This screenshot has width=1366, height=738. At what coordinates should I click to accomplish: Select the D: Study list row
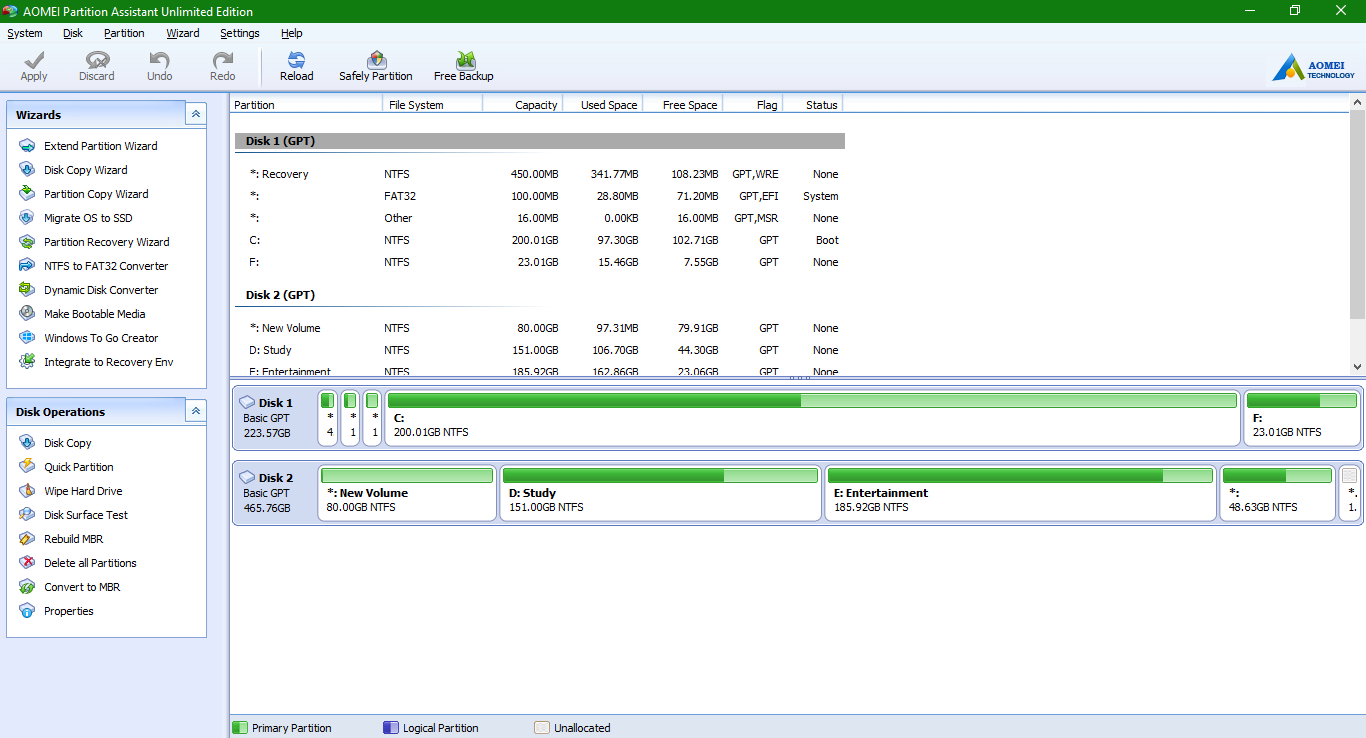540,350
